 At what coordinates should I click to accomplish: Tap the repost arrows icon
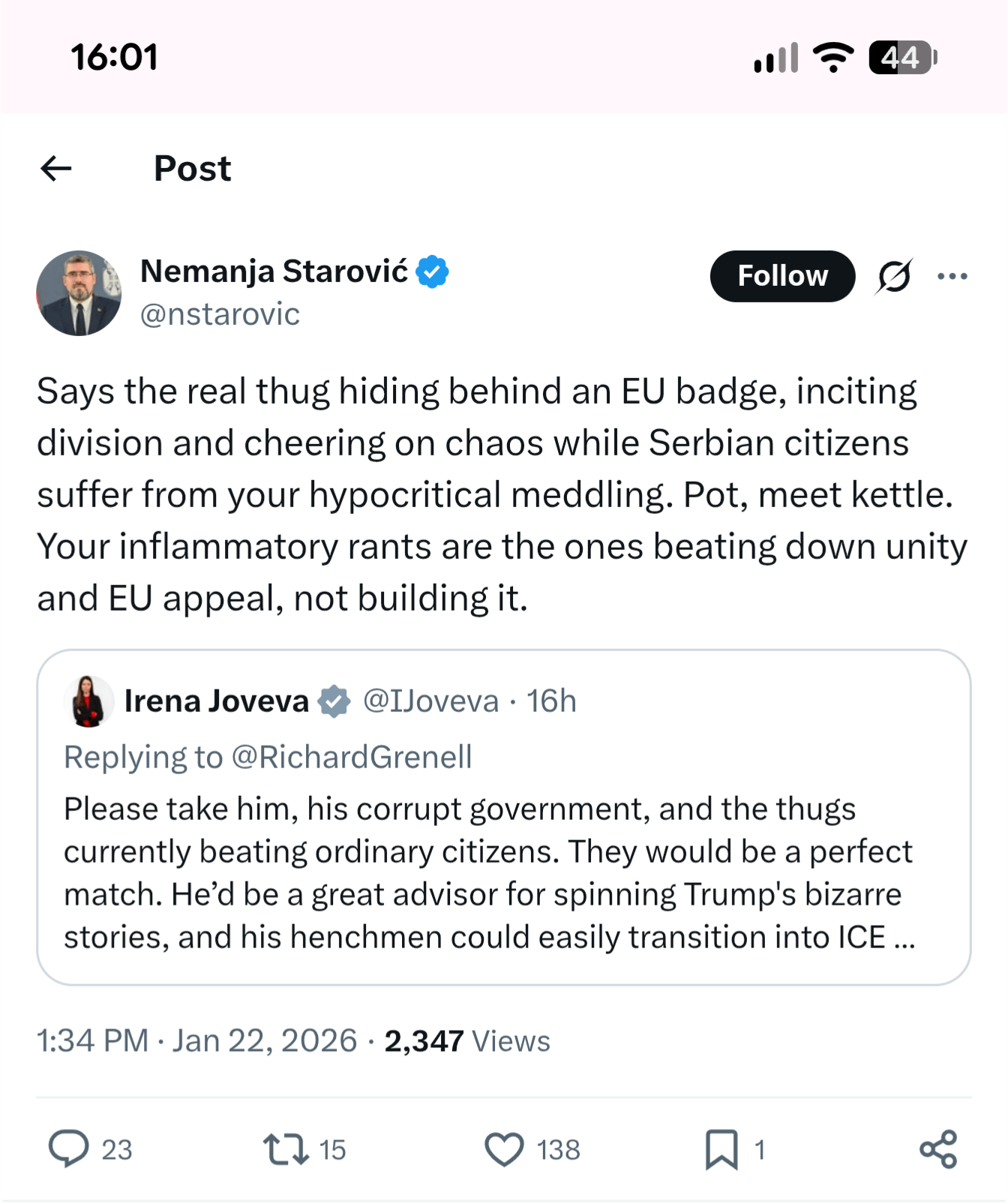point(286,1149)
